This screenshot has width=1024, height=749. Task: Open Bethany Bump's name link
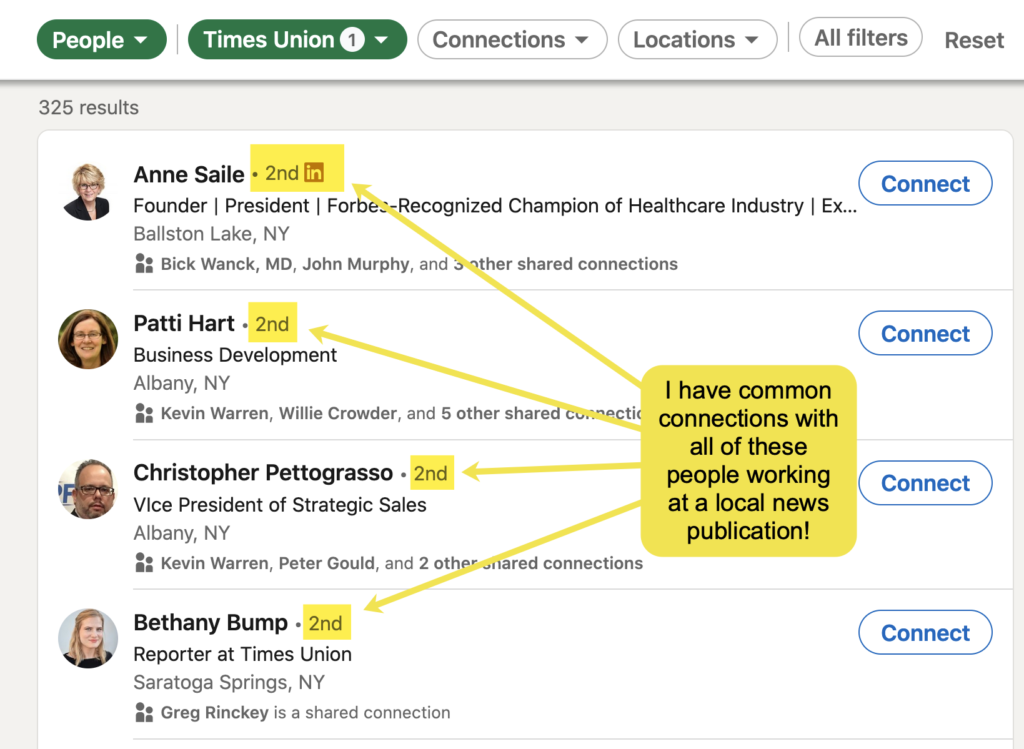210,623
